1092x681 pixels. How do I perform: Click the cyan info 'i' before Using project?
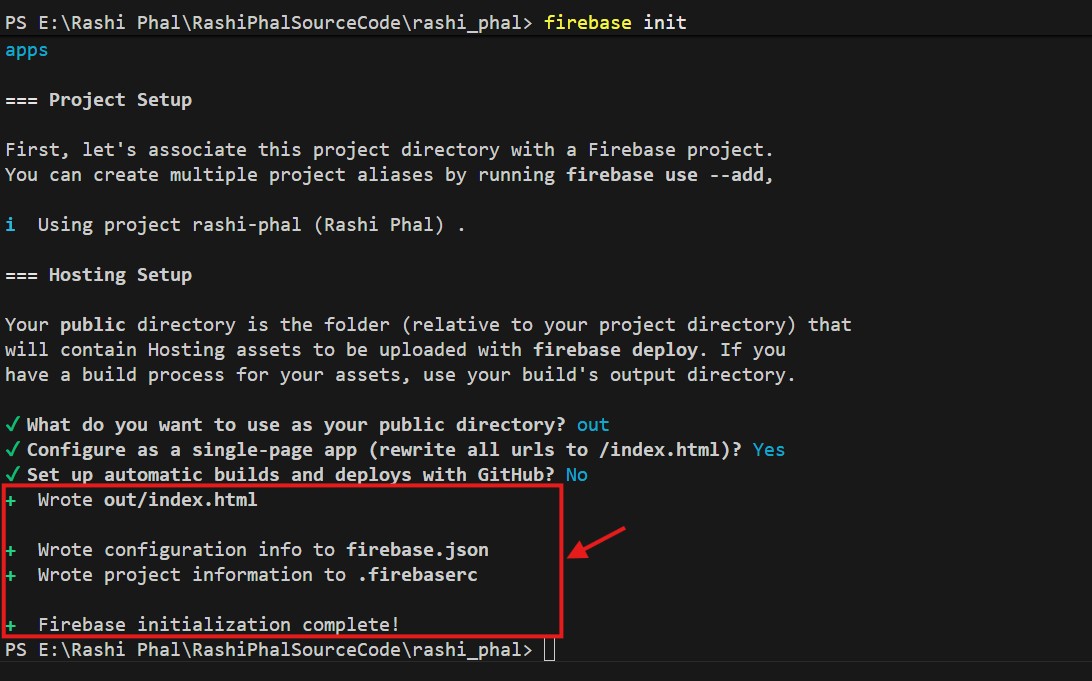pyautogui.click(x=10, y=225)
